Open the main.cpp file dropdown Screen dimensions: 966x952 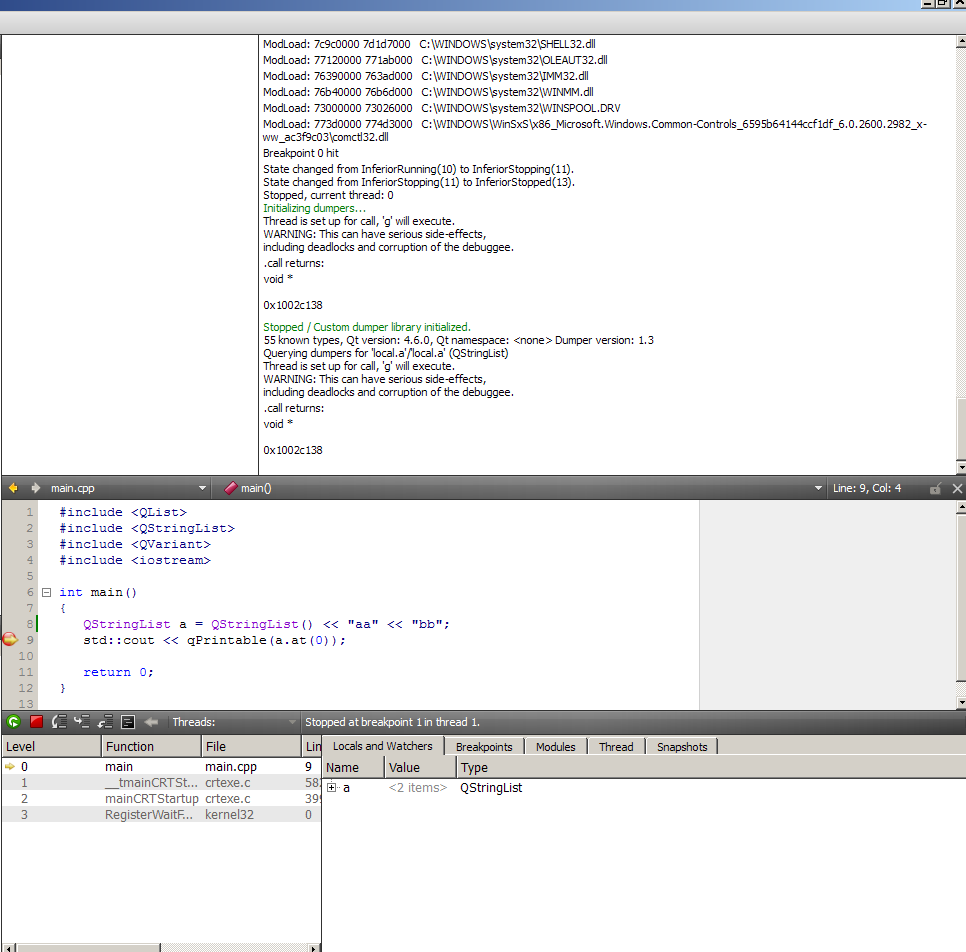click(x=202, y=488)
